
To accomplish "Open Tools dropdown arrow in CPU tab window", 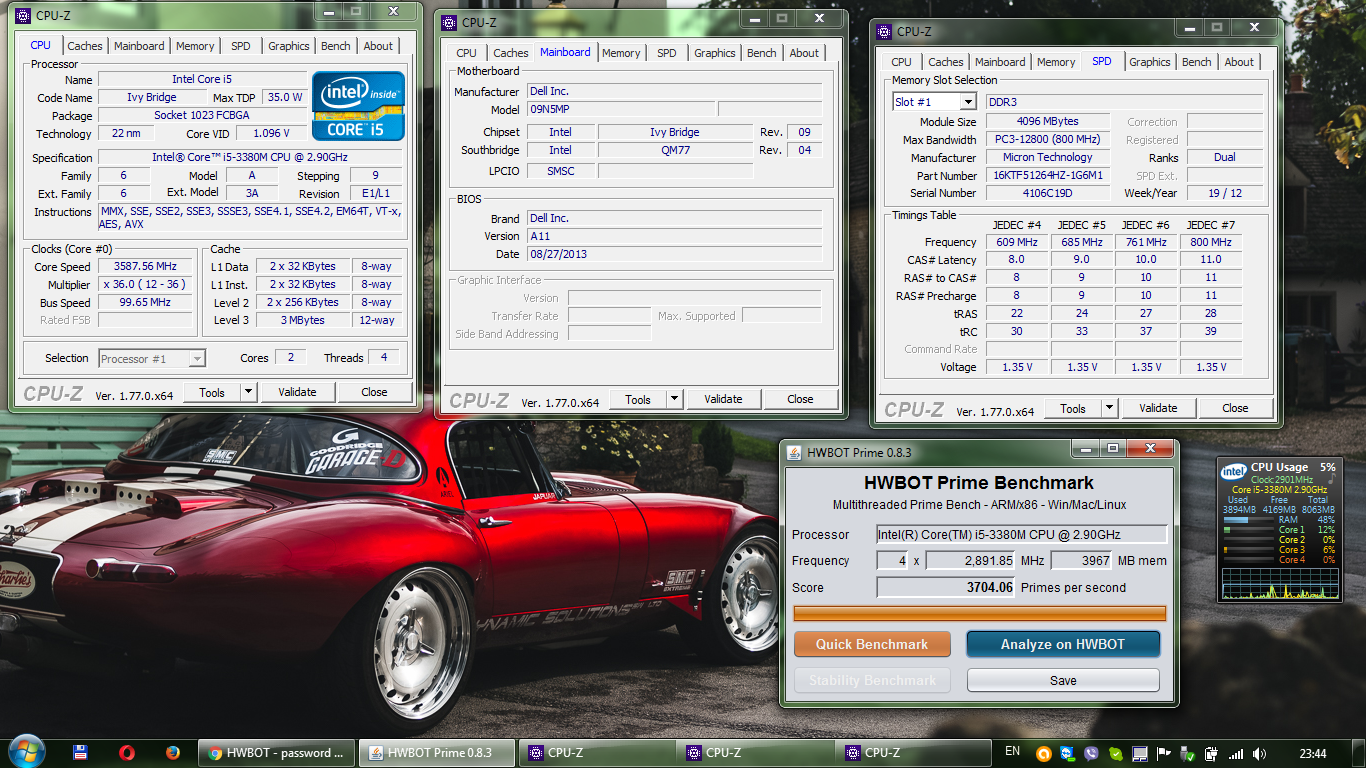I will click(249, 392).
